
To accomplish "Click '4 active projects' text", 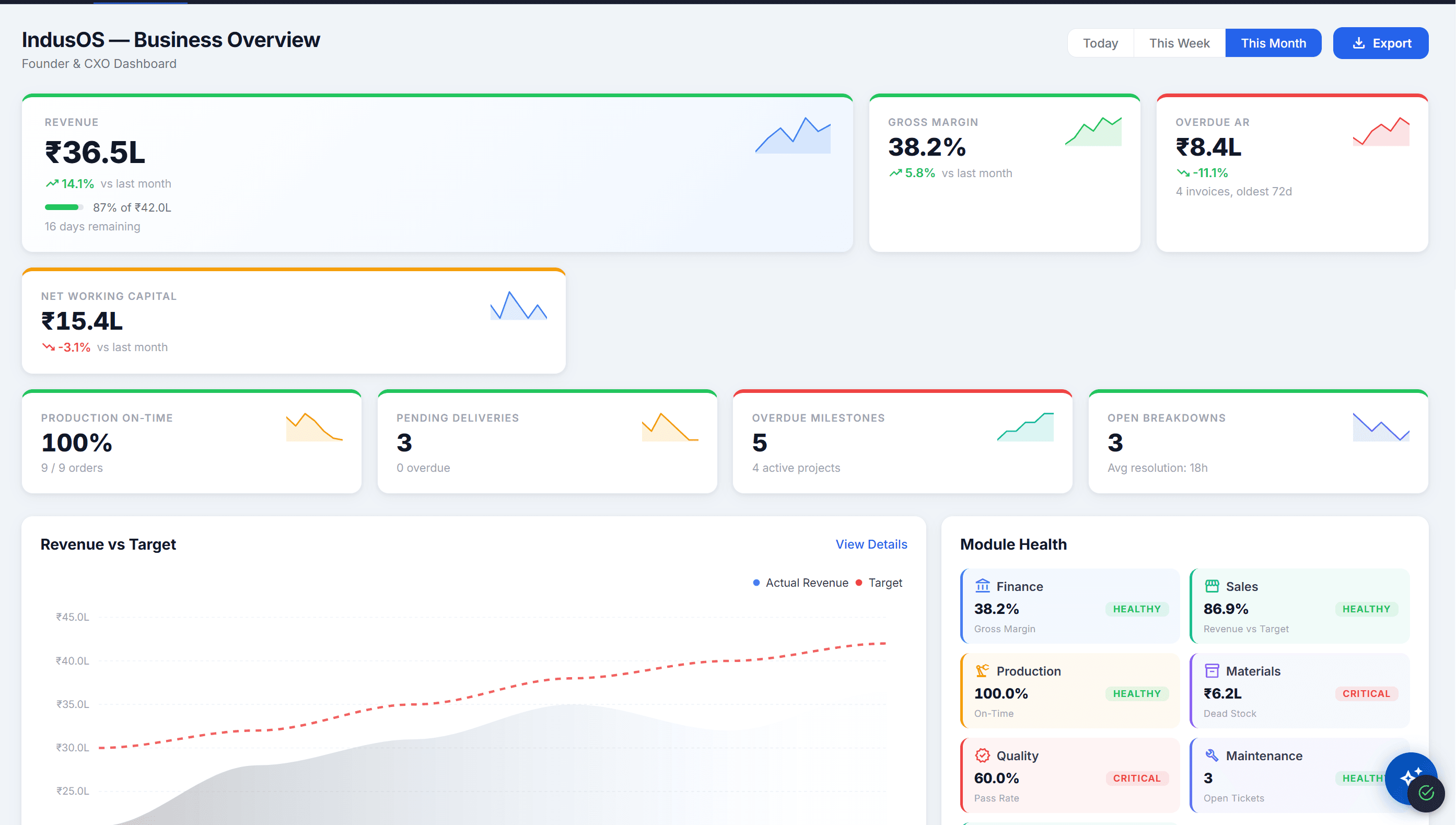I will click(796, 468).
